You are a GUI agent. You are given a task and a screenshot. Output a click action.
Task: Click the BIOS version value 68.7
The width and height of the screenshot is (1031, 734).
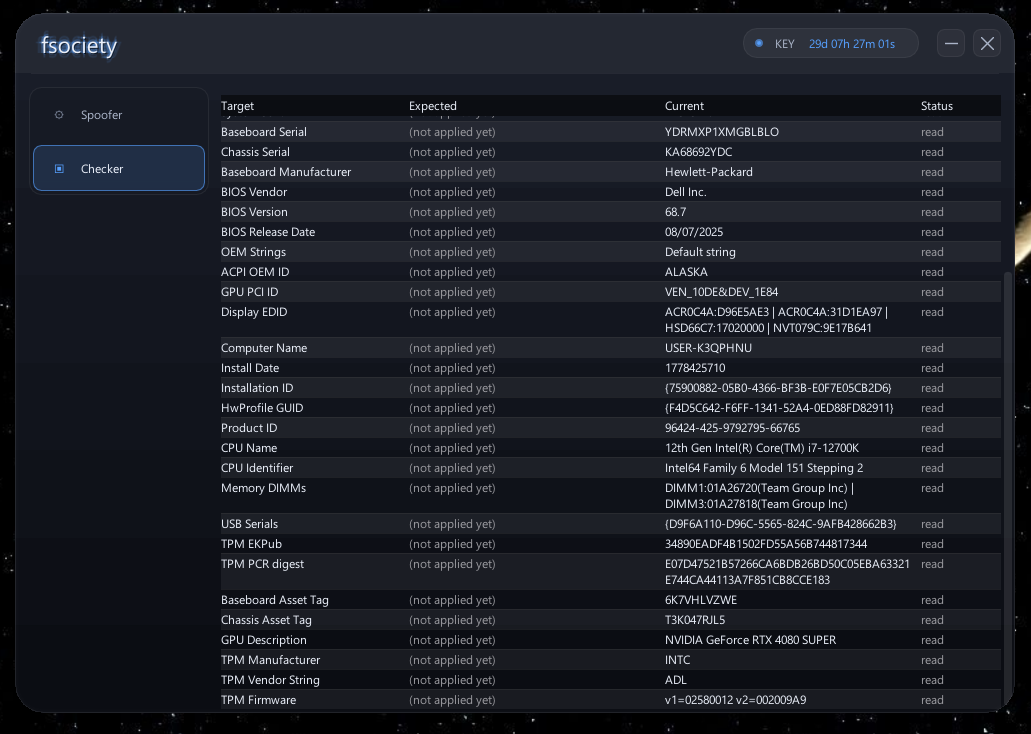pos(675,212)
